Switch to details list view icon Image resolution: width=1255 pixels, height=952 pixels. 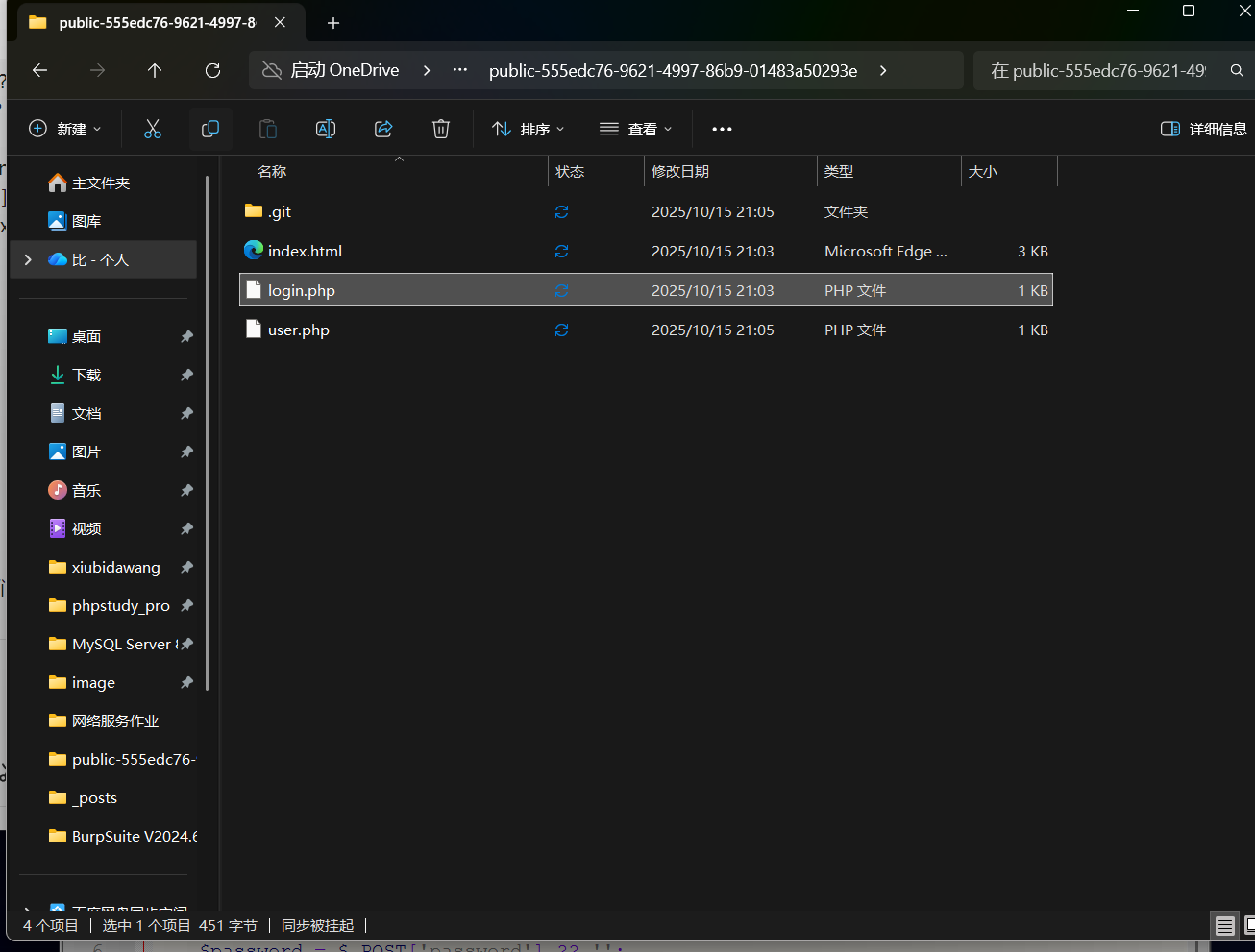pyautogui.click(x=1224, y=926)
